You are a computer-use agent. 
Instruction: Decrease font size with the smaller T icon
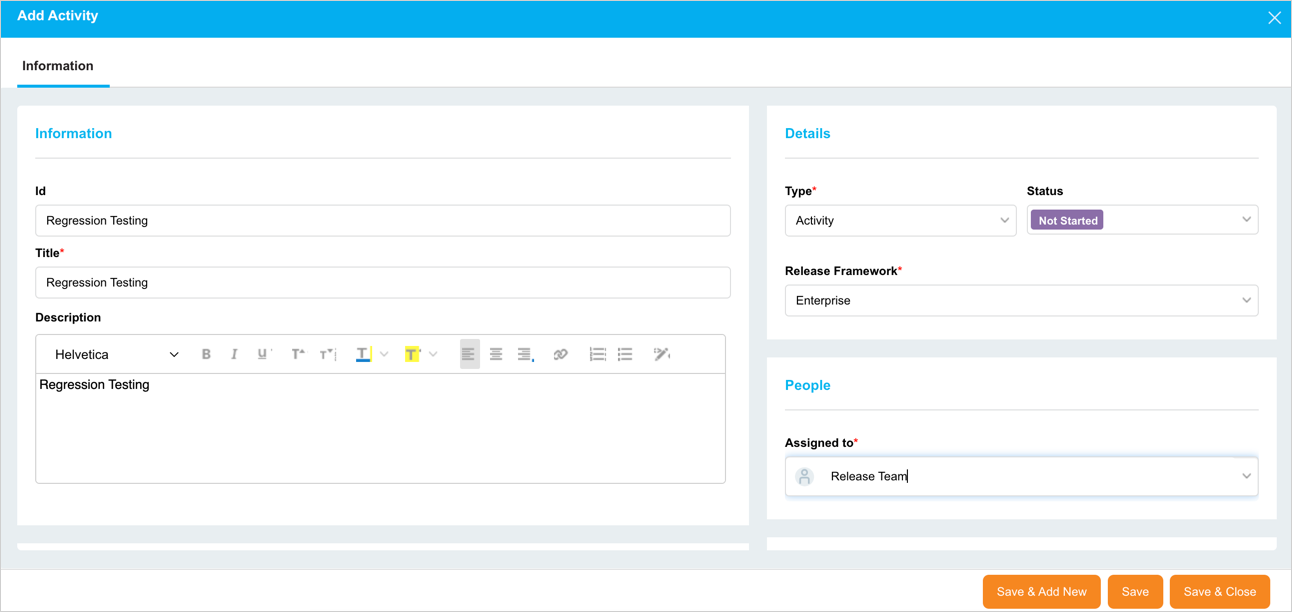(327, 354)
